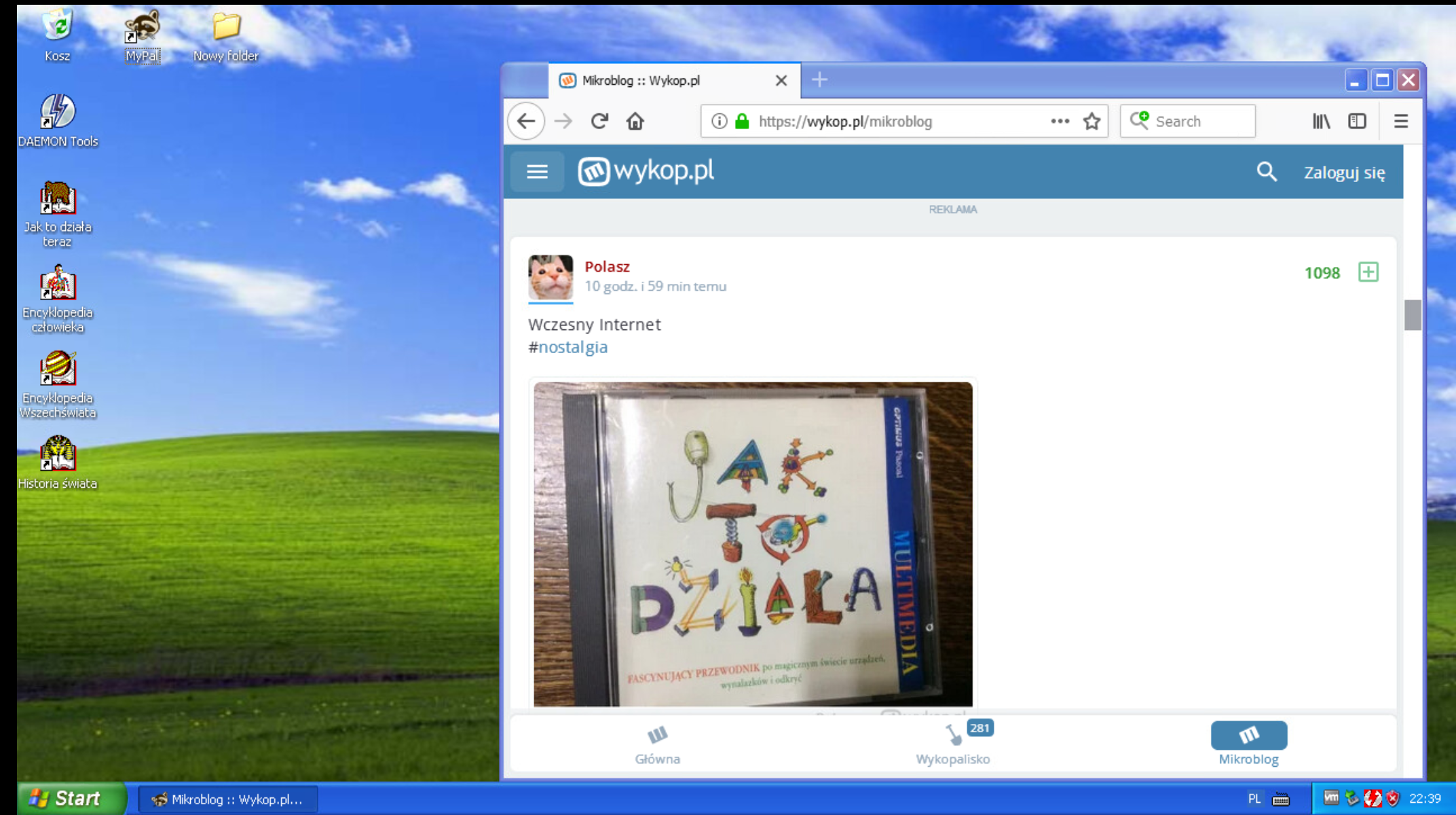Bookmark this page with star icon
This screenshot has width=1456, height=815.
(x=1091, y=122)
